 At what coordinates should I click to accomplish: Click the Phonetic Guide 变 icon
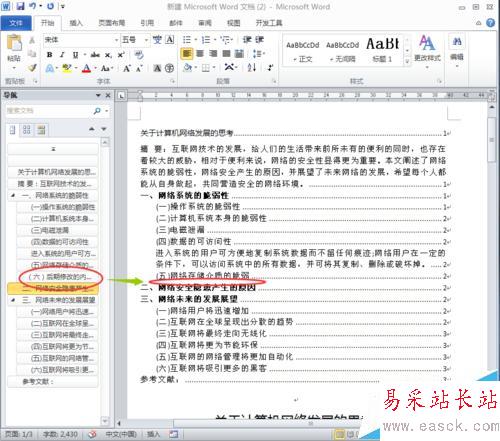157,40
